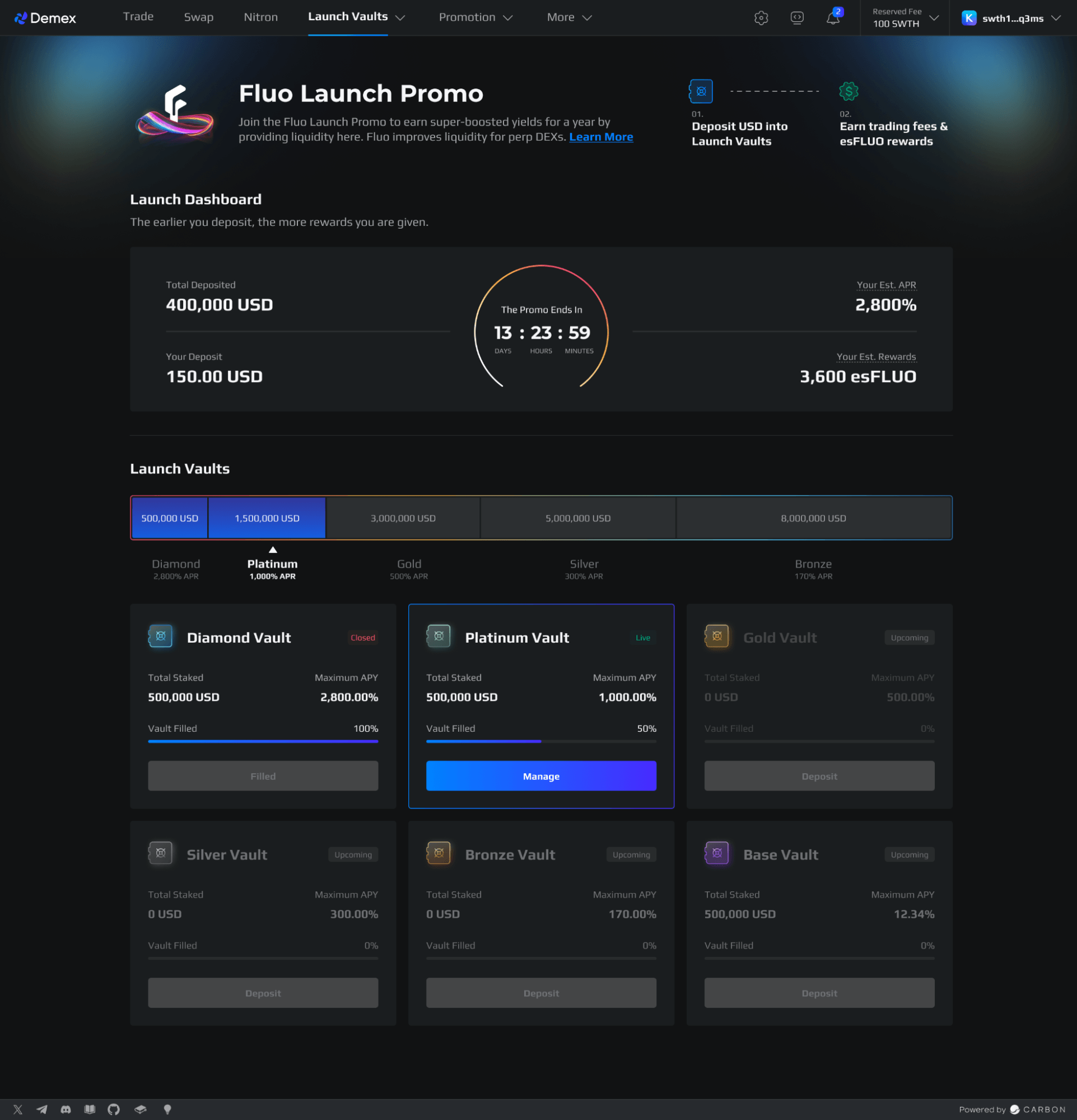Click Manage in the Platinum Vault

[541, 776]
